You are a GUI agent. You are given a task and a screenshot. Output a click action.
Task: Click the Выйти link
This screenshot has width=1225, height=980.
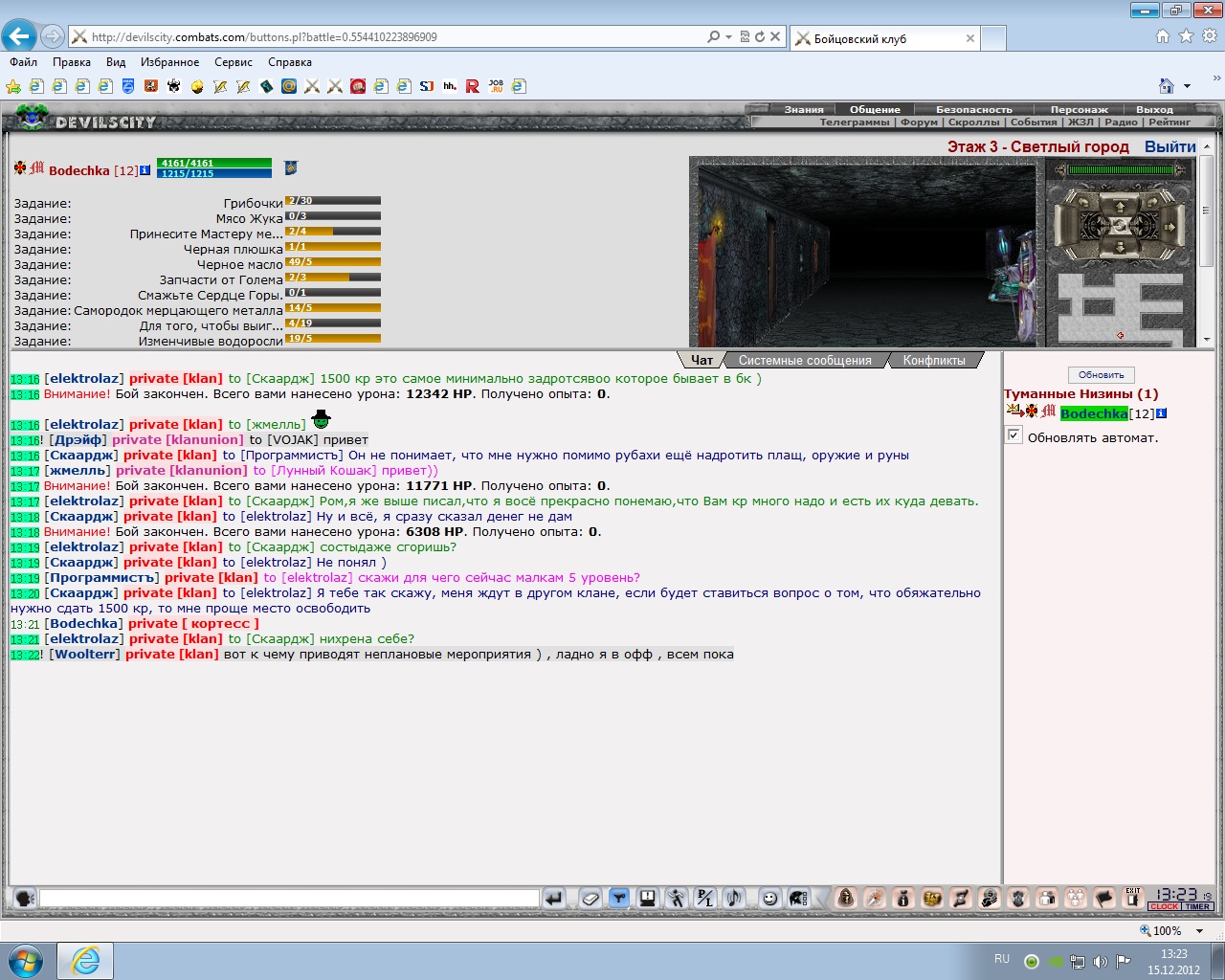[1170, 146]
